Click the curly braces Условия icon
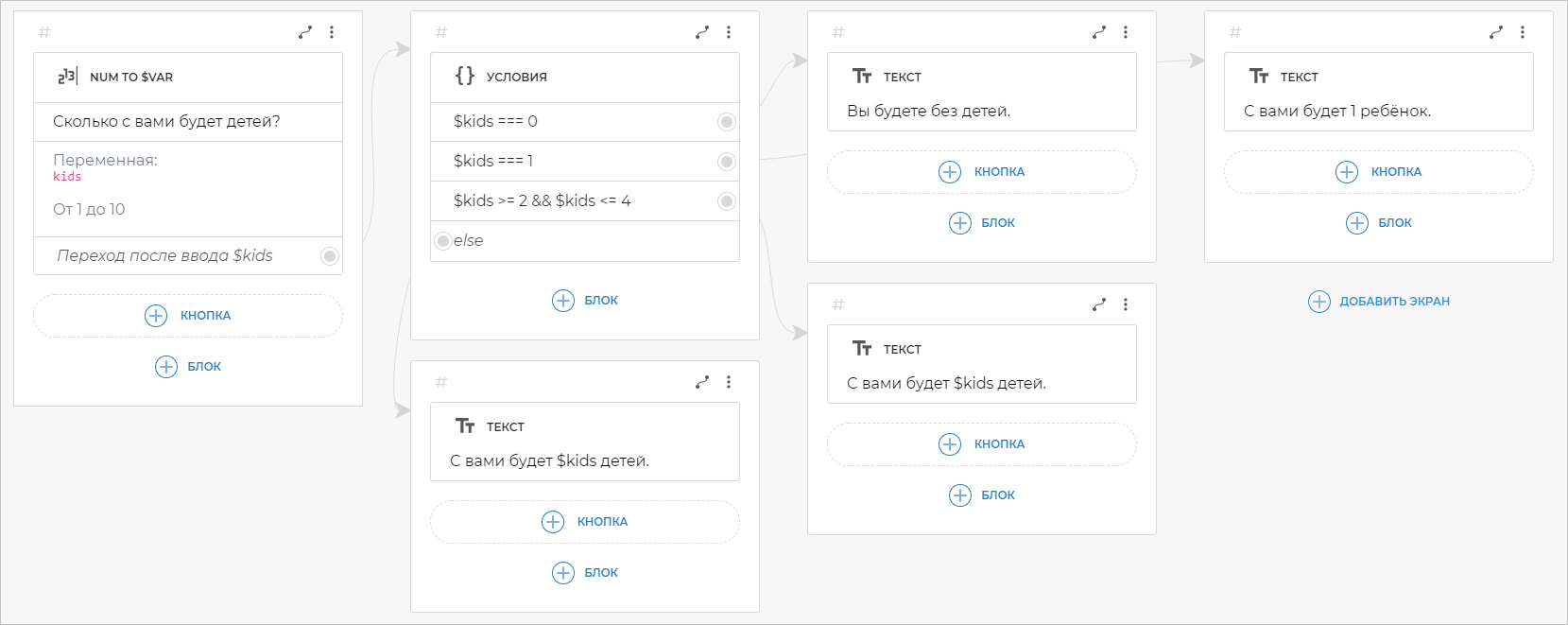Viewport: 1568px width, 625px height. [464, 76]
